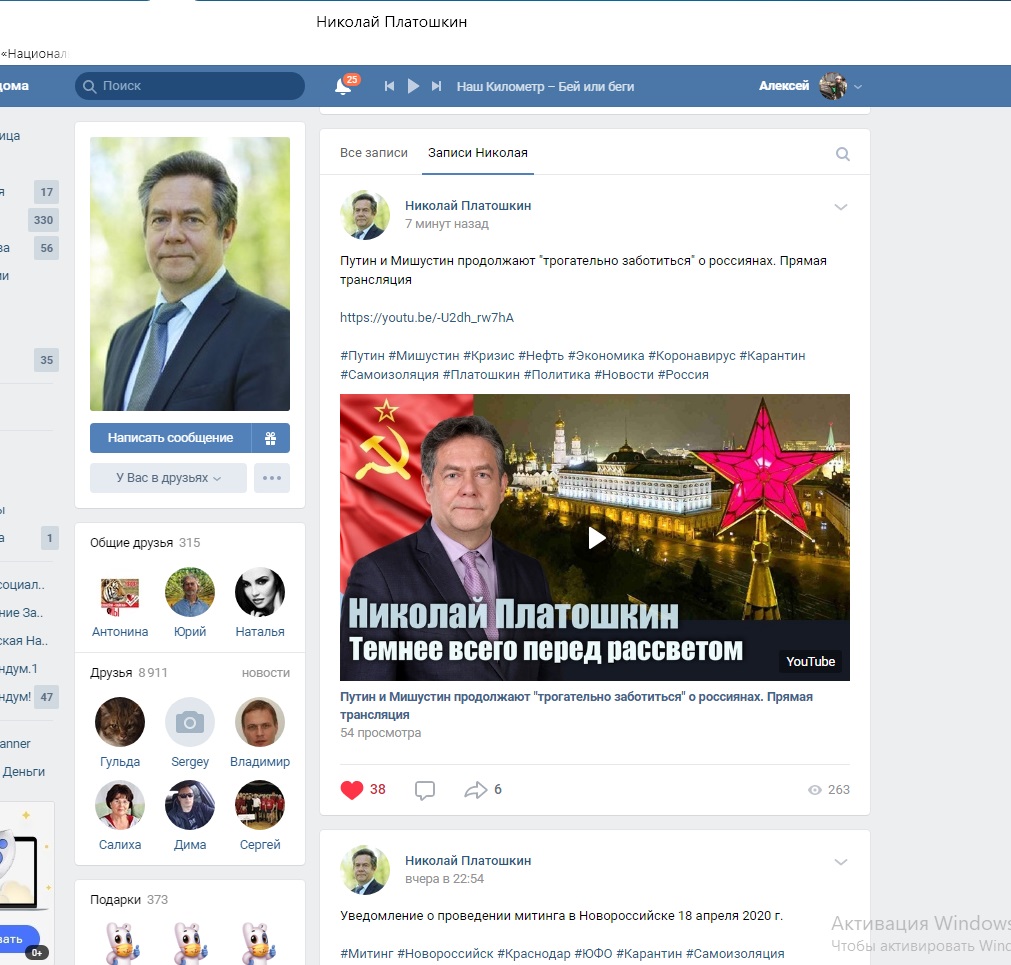Open the profile actions three-dots button
This screenshot has width=1011, height=965.
click(x=272, y=478)
